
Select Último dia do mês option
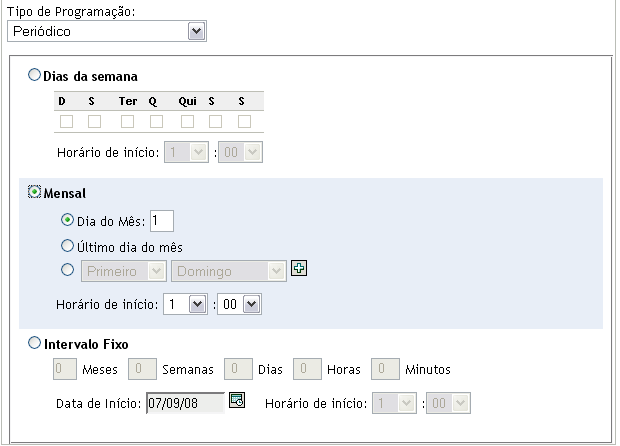[67, 245]
